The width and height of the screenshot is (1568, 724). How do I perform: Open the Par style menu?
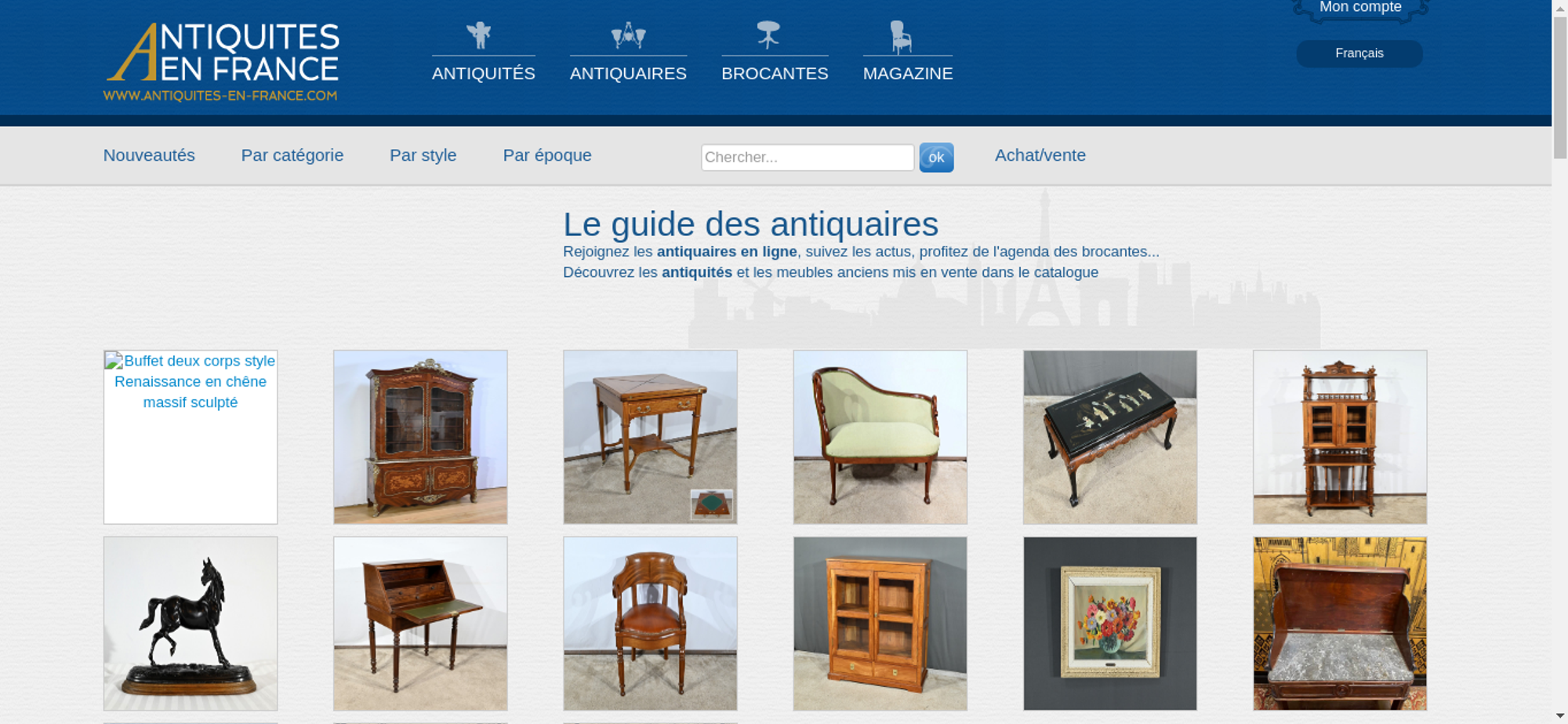click(x=423, y=155)
